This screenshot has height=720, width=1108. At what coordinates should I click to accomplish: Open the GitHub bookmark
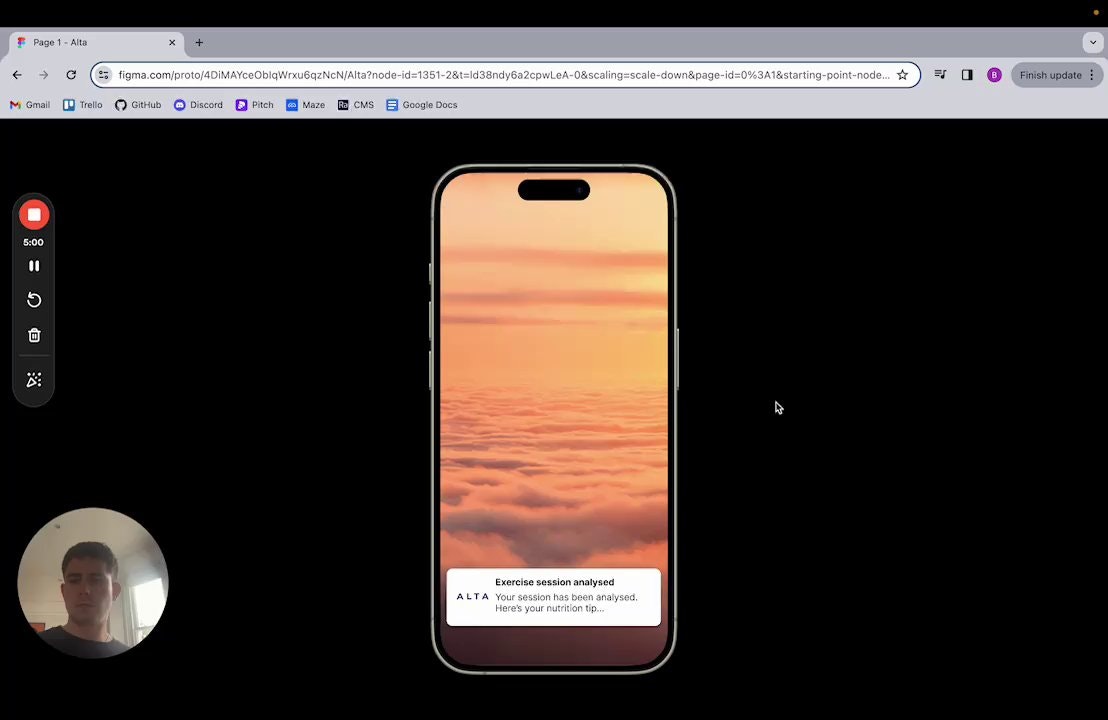(x=138, y=105)
